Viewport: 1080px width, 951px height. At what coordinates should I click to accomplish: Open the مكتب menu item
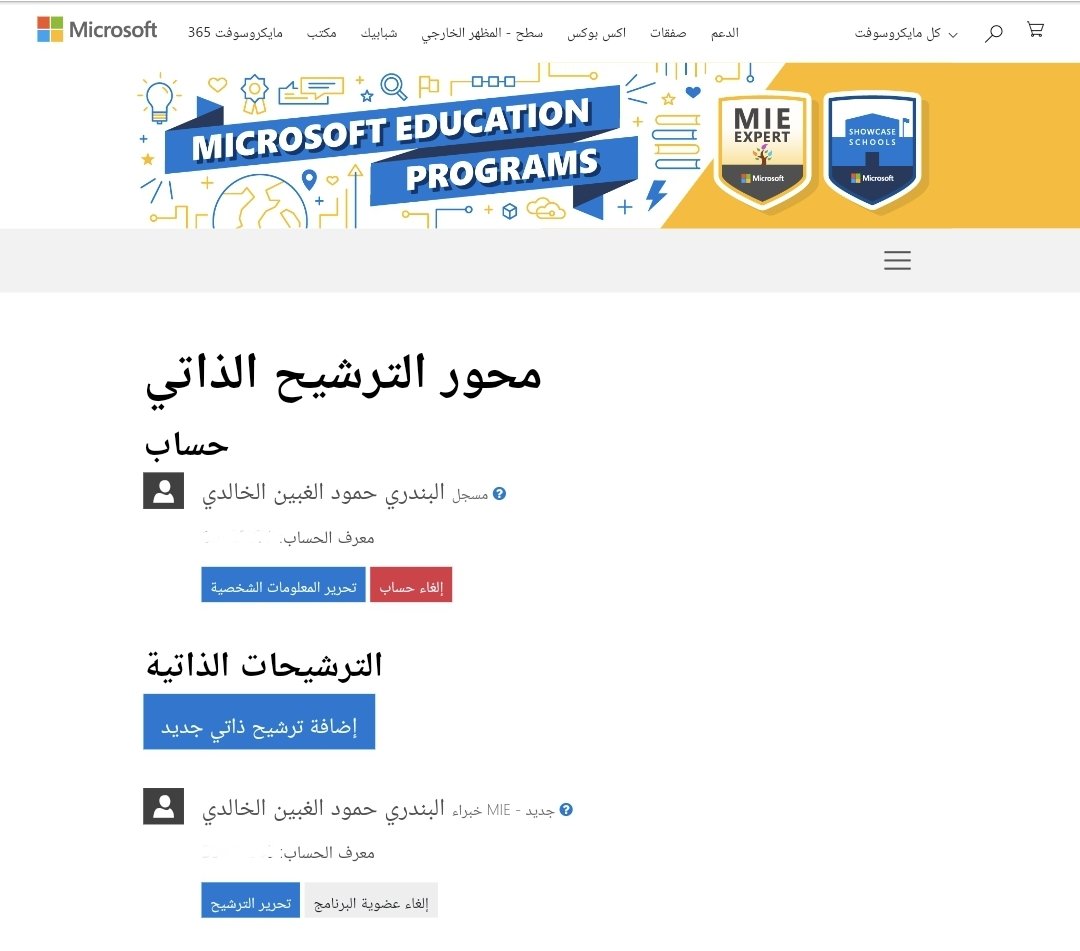(322, 33)
